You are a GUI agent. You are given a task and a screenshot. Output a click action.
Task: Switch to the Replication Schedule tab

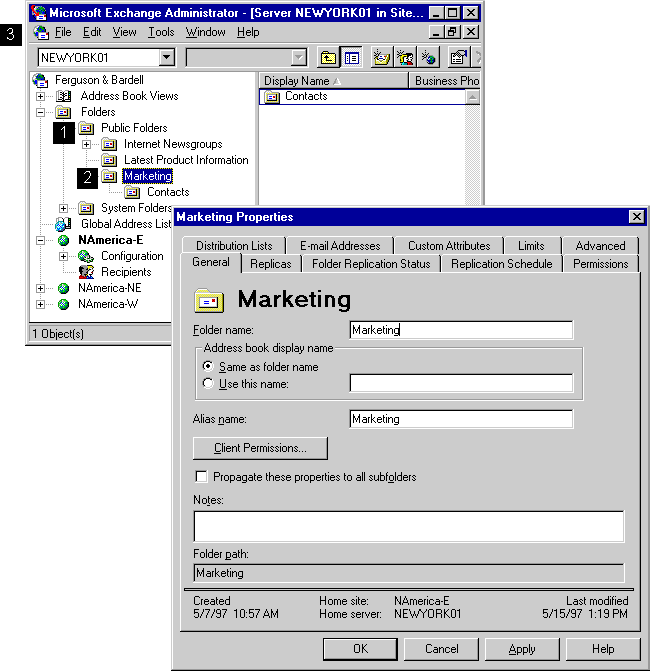(502, 264)
